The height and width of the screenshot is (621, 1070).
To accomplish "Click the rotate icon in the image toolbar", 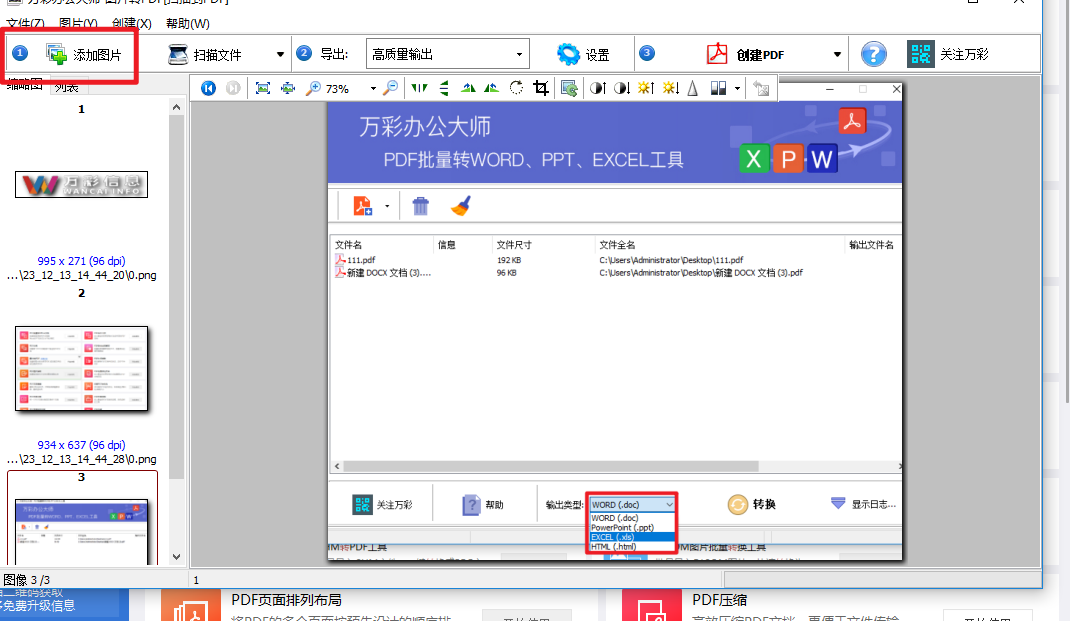I will pos(516,88).
